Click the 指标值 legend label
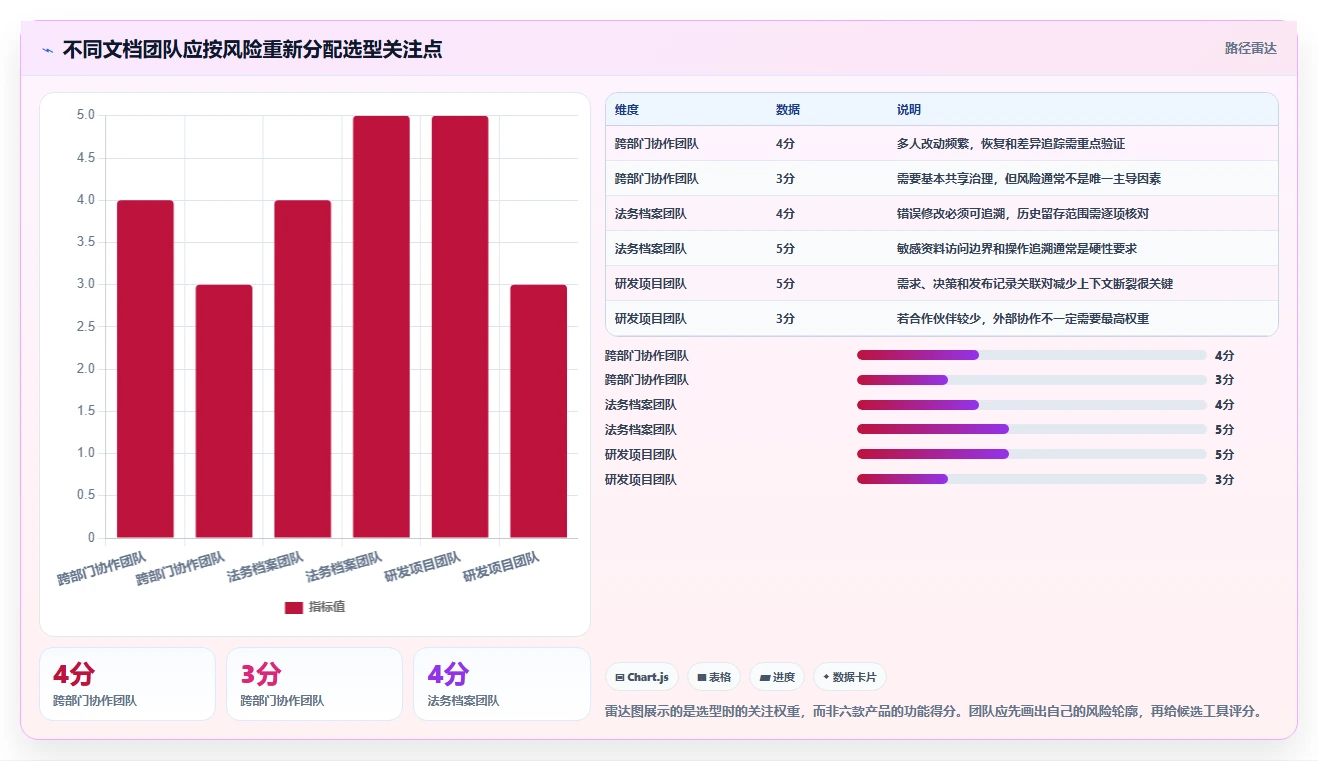The image size is (1318, 761). point(327,607)
